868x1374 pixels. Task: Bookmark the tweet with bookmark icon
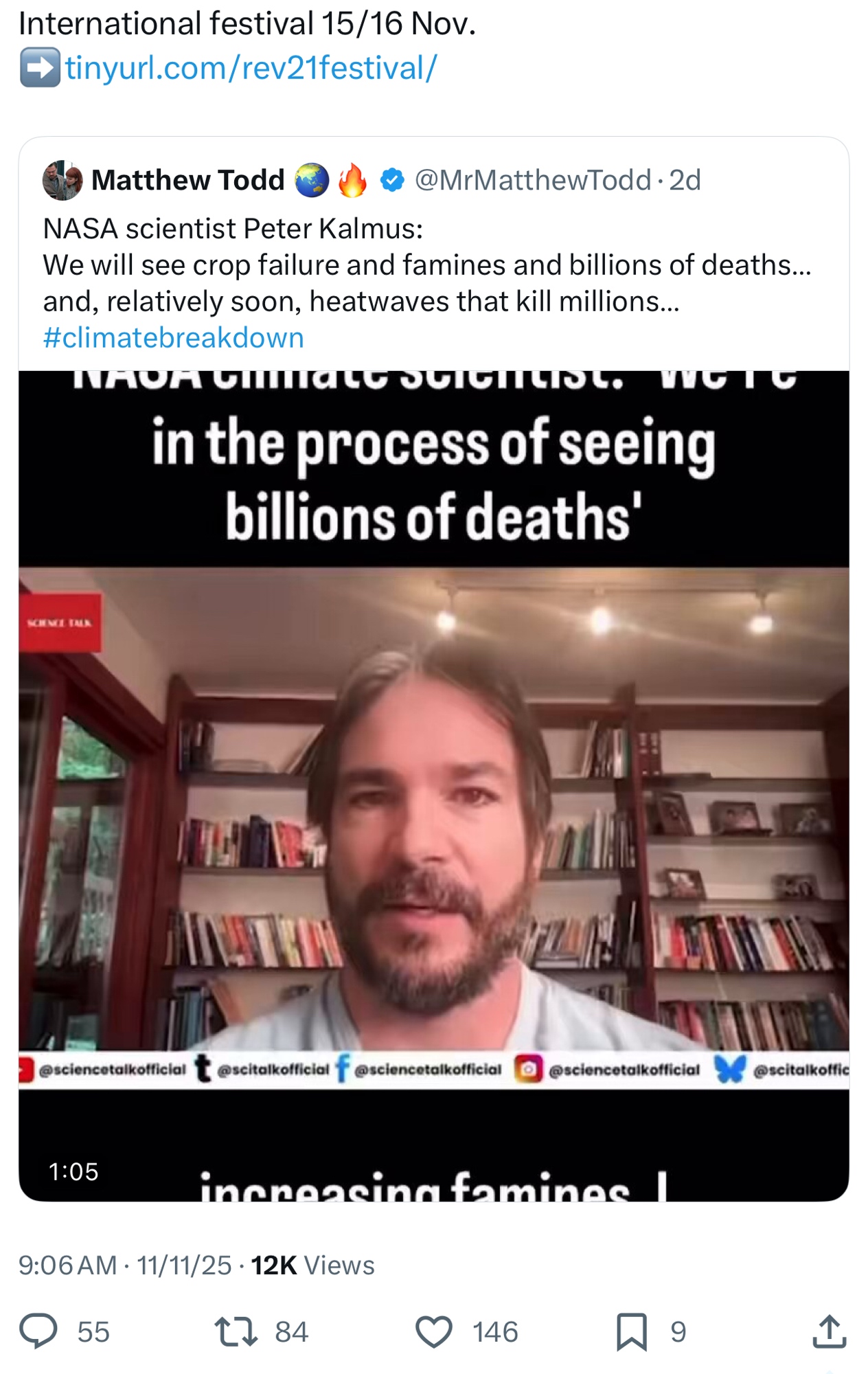click(632, 1331)
